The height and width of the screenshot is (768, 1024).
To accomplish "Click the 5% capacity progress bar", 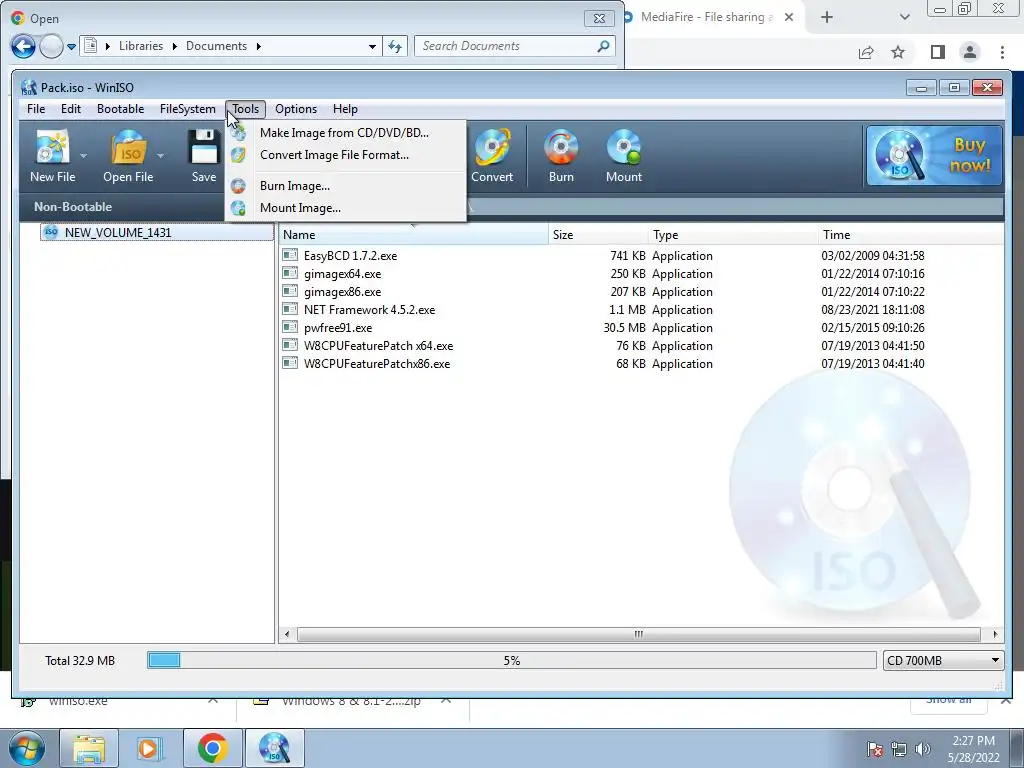I will [511, 660].
